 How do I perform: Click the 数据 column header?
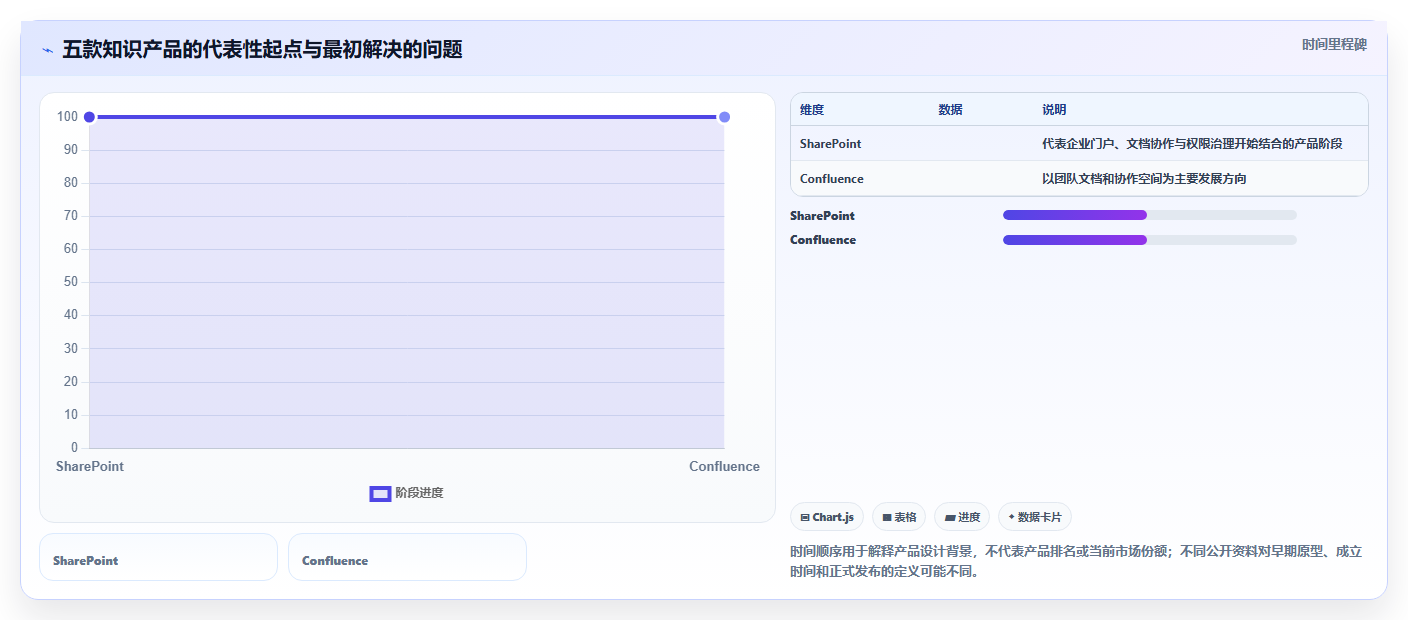click(x=950, y=110)
